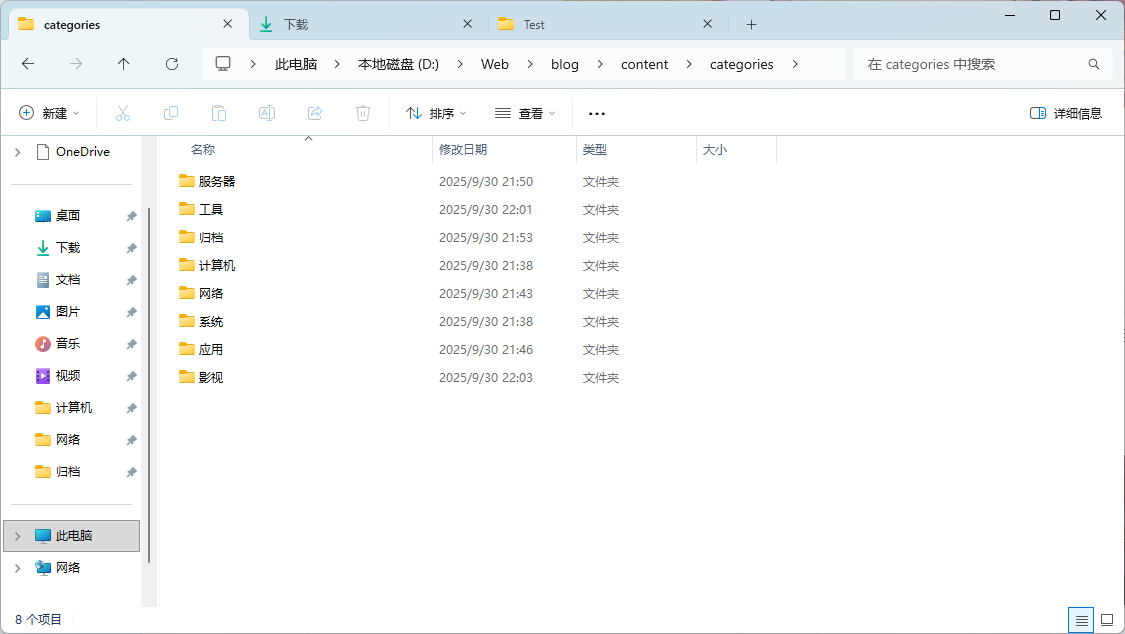1125x634 pixels.
Task: Refresh the current folder view
Action: click(x=172, y=64)
